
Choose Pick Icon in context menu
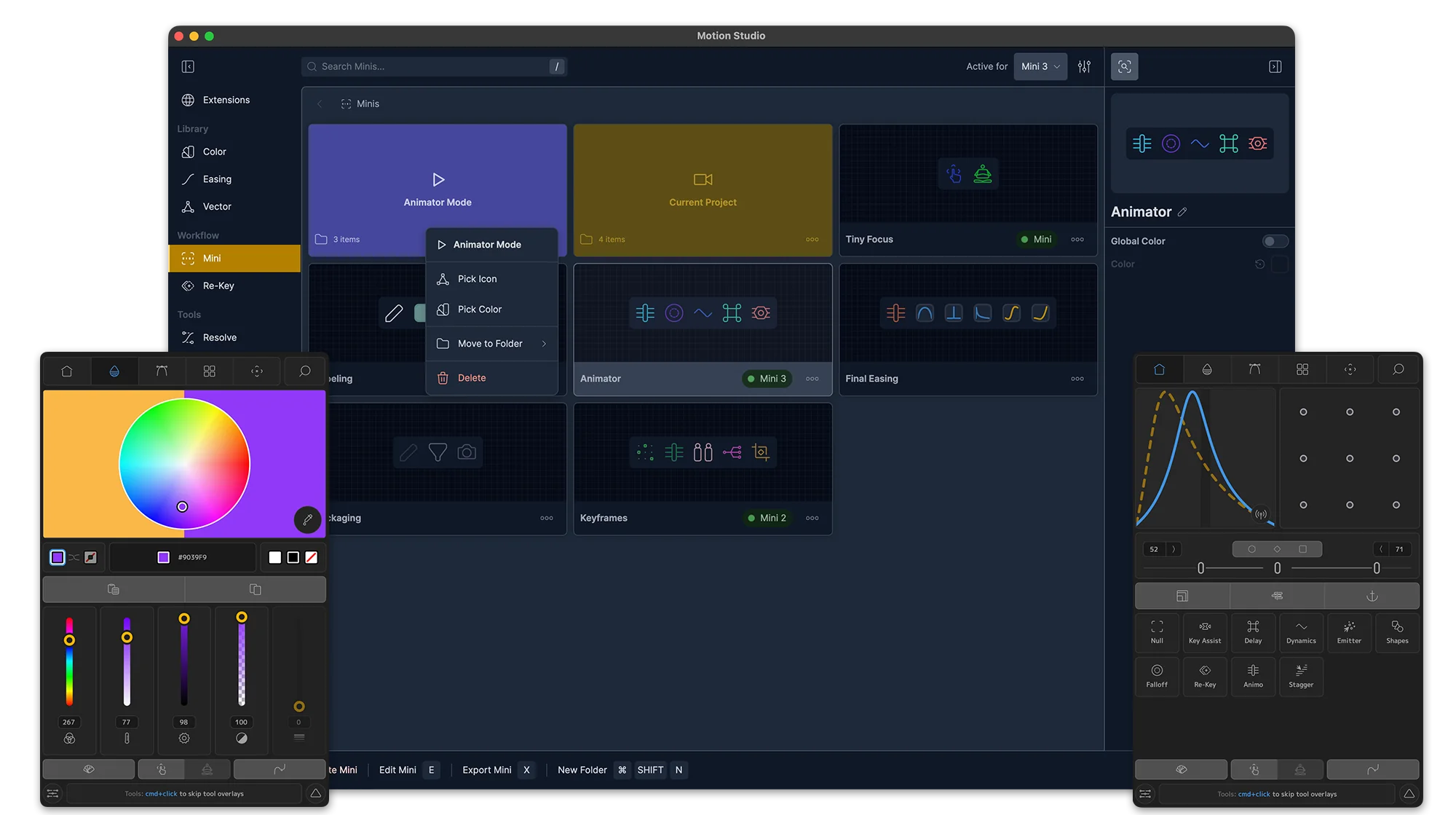491,279
